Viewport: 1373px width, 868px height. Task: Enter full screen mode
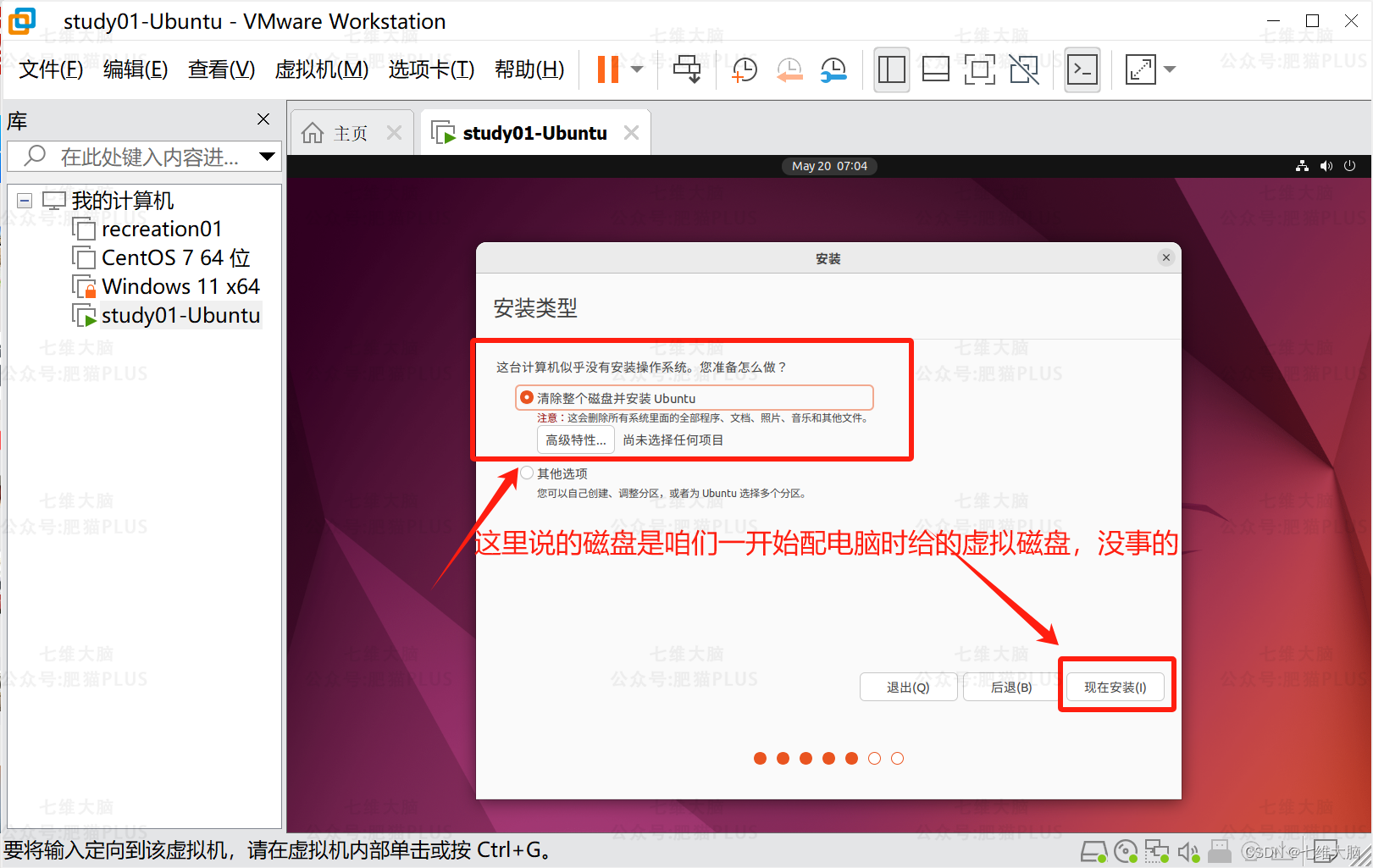point(979,69)
